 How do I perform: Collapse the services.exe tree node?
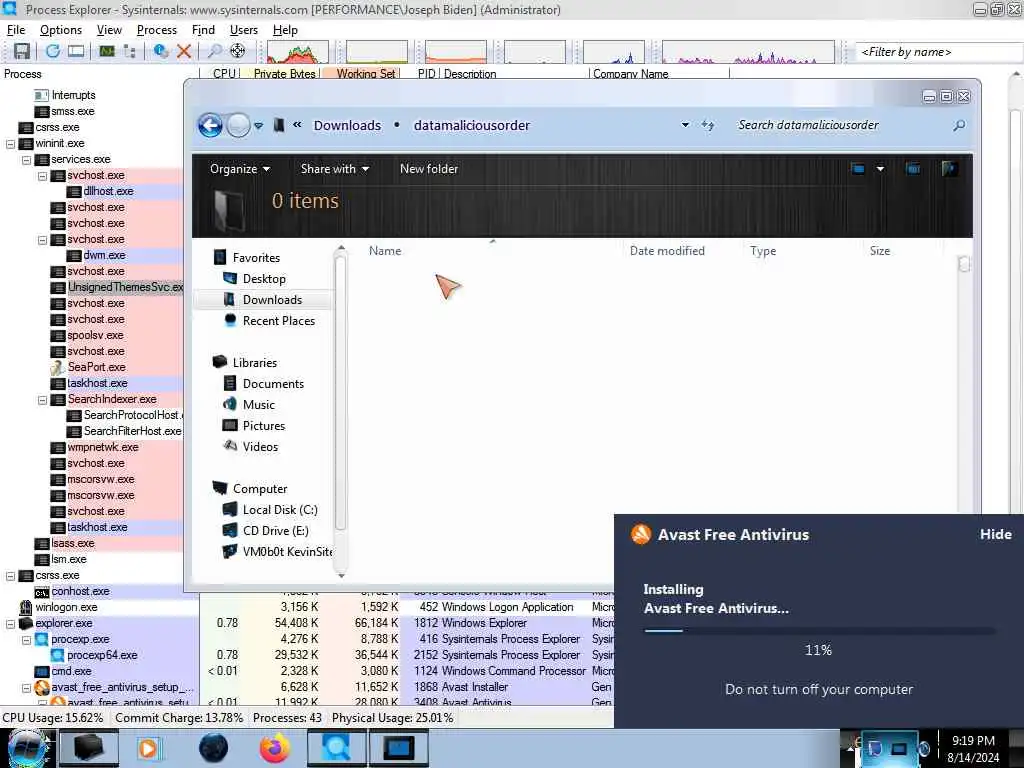[x=26, y=159]
